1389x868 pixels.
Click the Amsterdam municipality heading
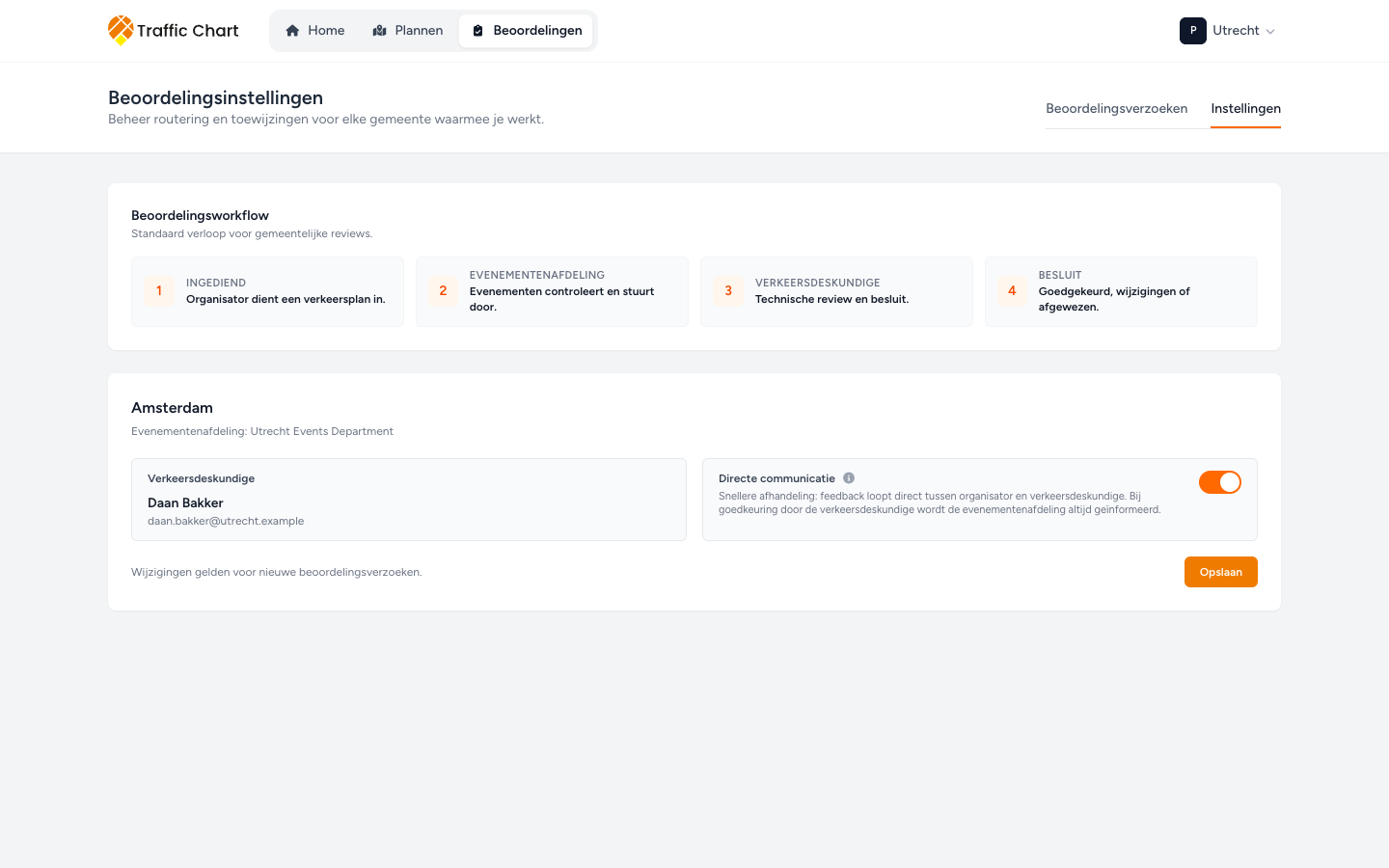(173, 408)
